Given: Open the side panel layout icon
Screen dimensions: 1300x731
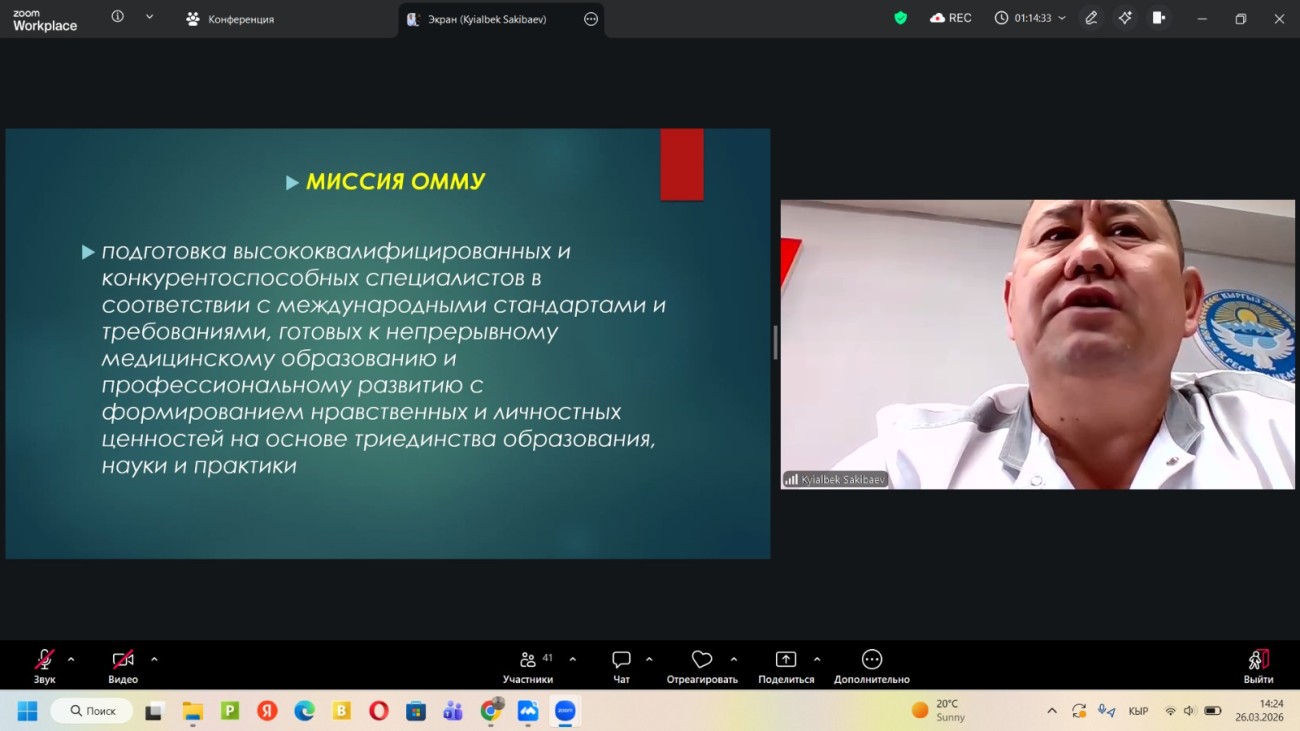Looking at the screenshot, I should (x=1159, y=17).
